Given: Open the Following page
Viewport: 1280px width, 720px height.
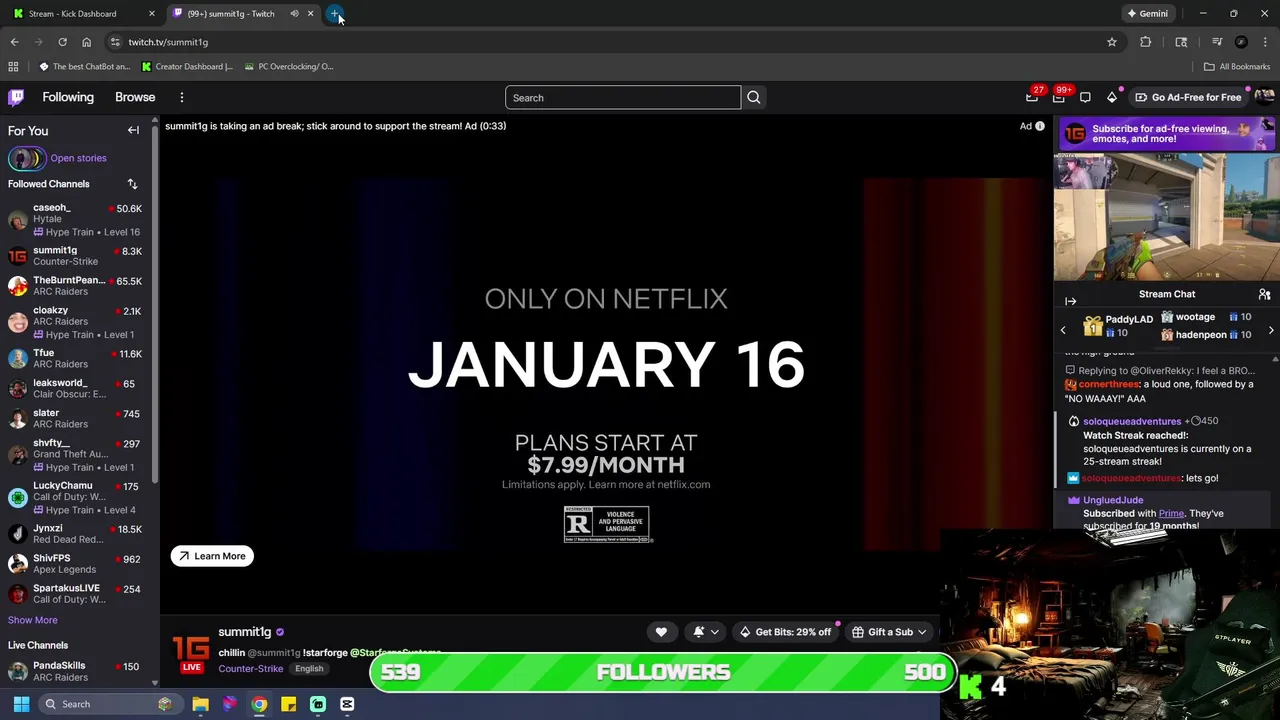Looking at the screenshot, I should coord(68,97).
